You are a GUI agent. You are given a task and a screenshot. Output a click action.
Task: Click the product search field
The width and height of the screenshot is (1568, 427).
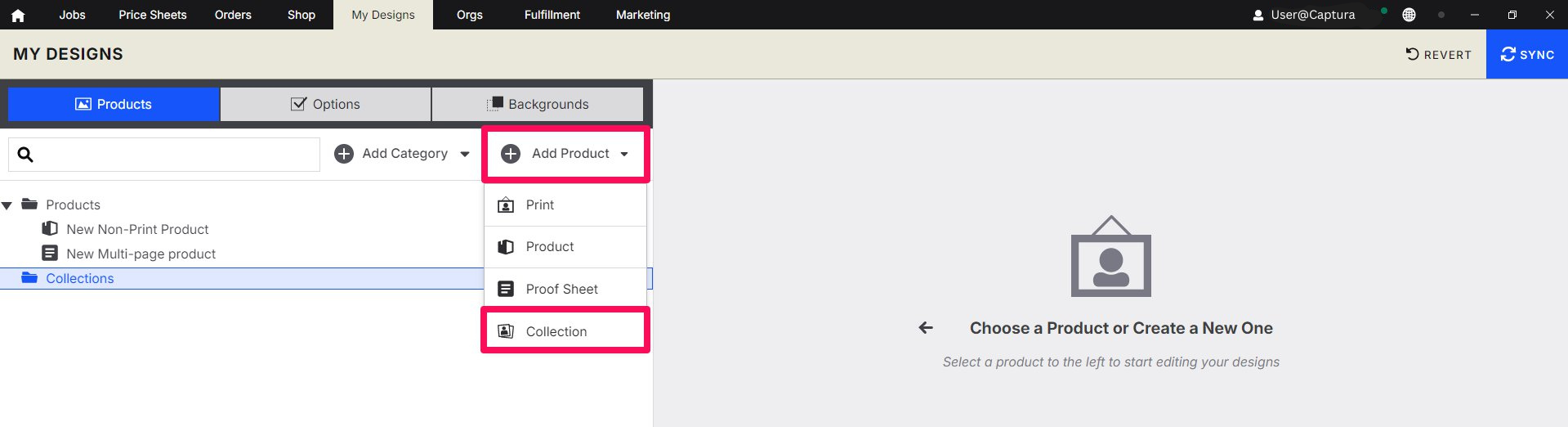(x=164, y=155)
